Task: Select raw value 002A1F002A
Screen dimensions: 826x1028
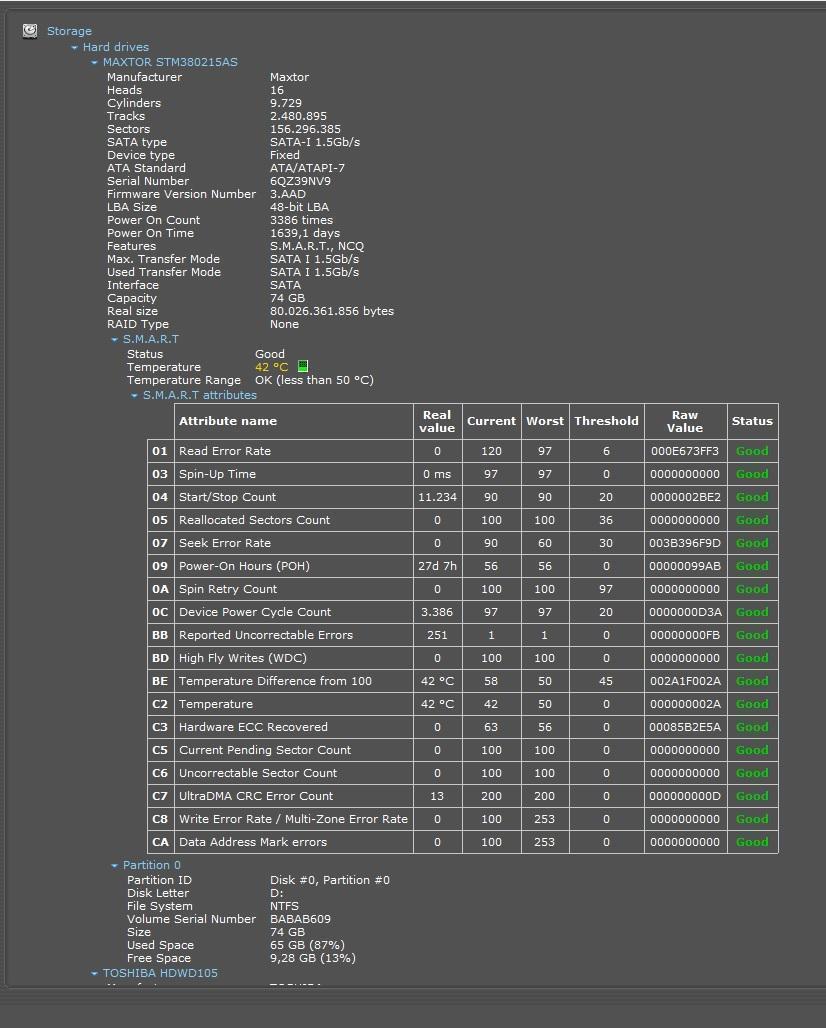Action: 685,681
